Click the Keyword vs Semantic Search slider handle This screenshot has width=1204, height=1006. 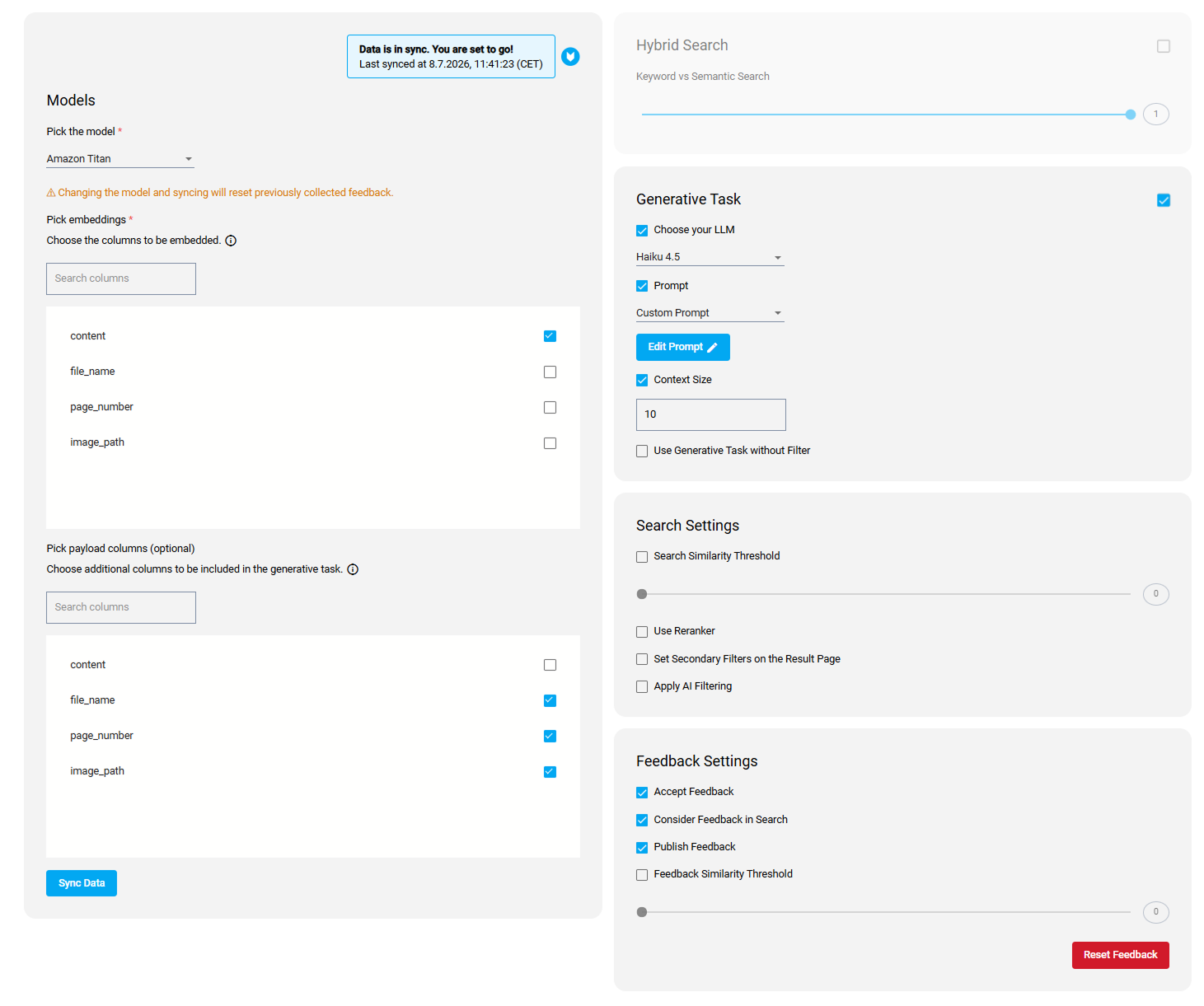tap(1131, 115)
